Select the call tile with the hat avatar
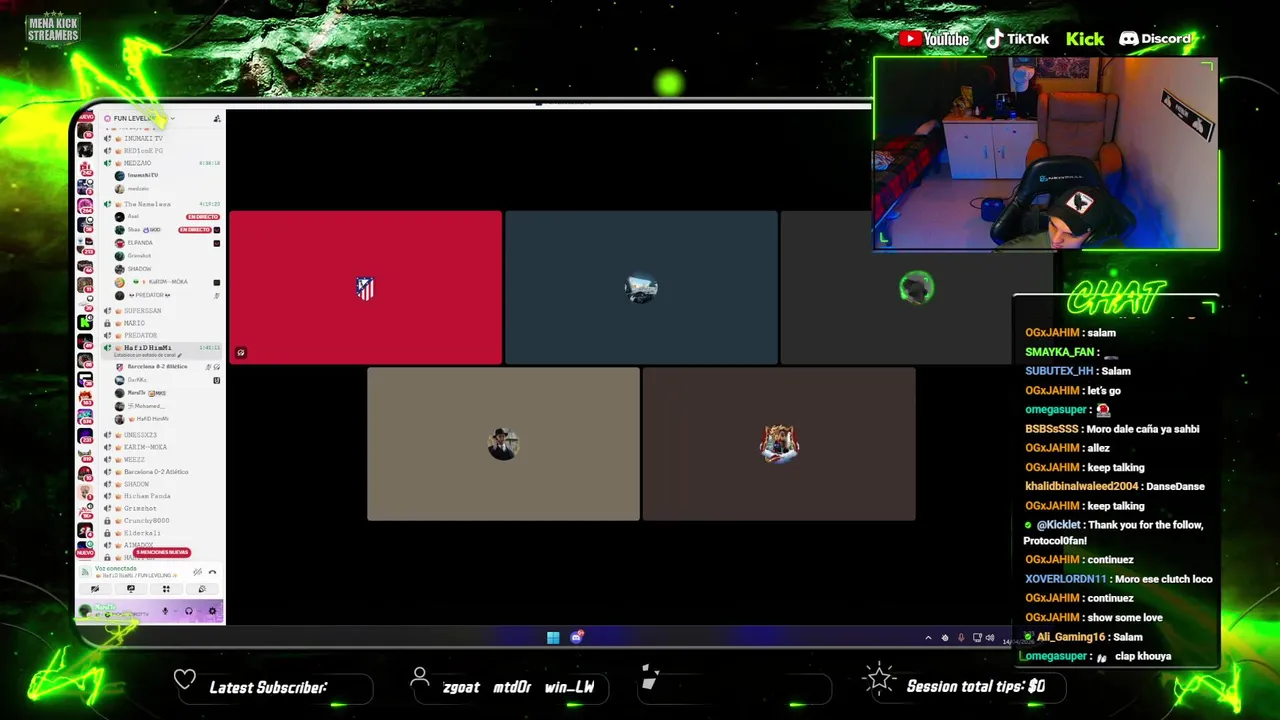Viewport: 1280px width, 720px height. coord(503,444)
